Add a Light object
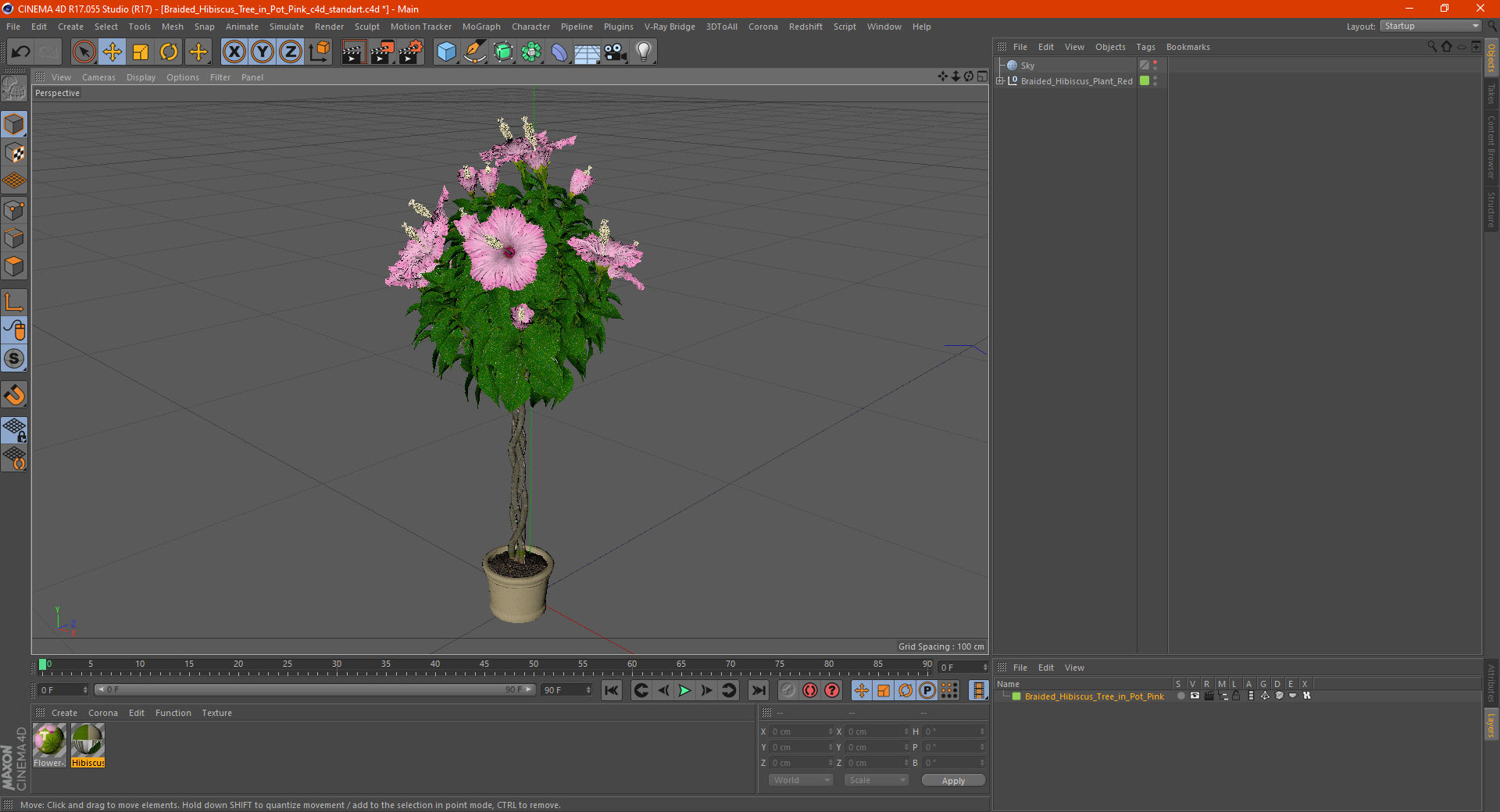 tap(644, 52)
